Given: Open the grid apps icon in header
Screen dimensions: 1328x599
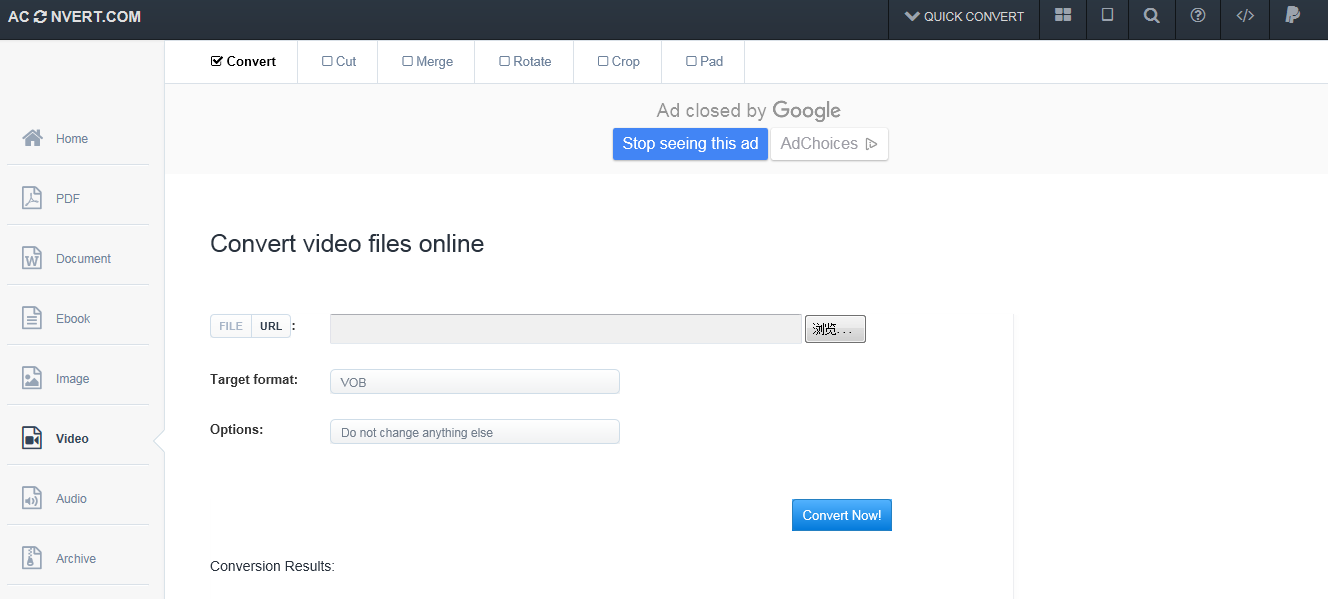Looking at the screenshot, I should [1063, 16].
